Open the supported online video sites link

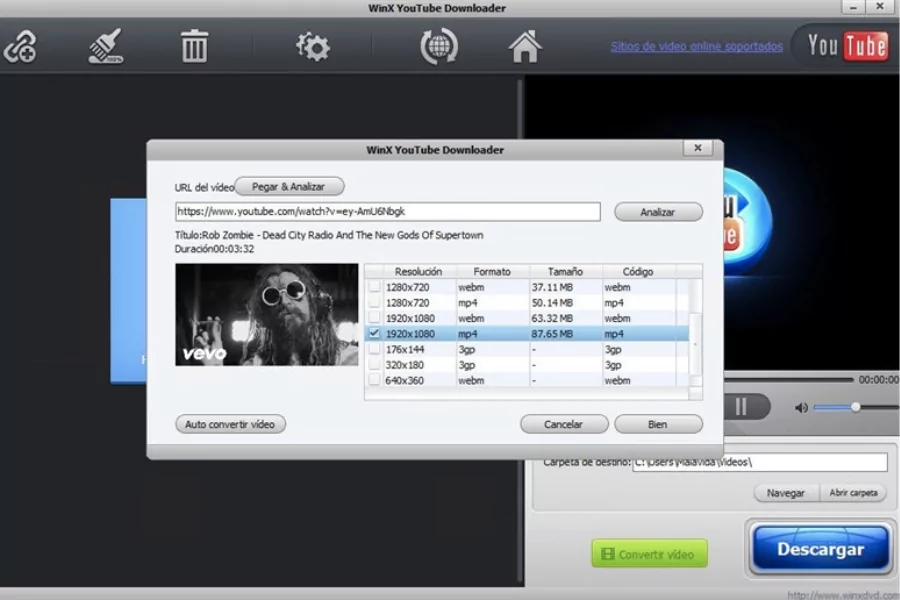696,46
